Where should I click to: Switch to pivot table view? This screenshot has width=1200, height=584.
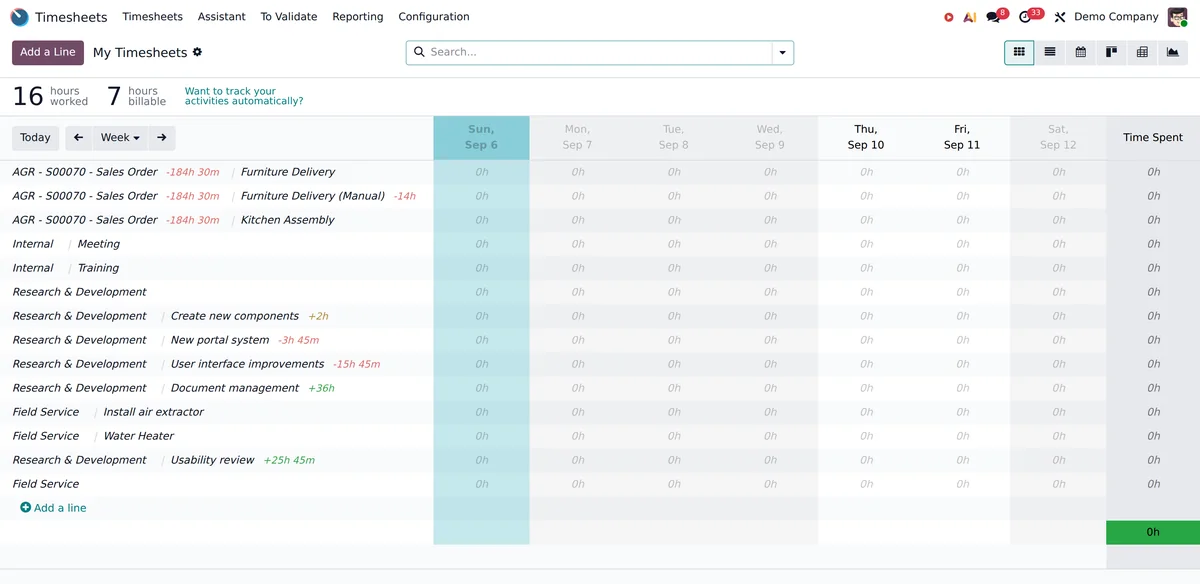point(1142,52)
